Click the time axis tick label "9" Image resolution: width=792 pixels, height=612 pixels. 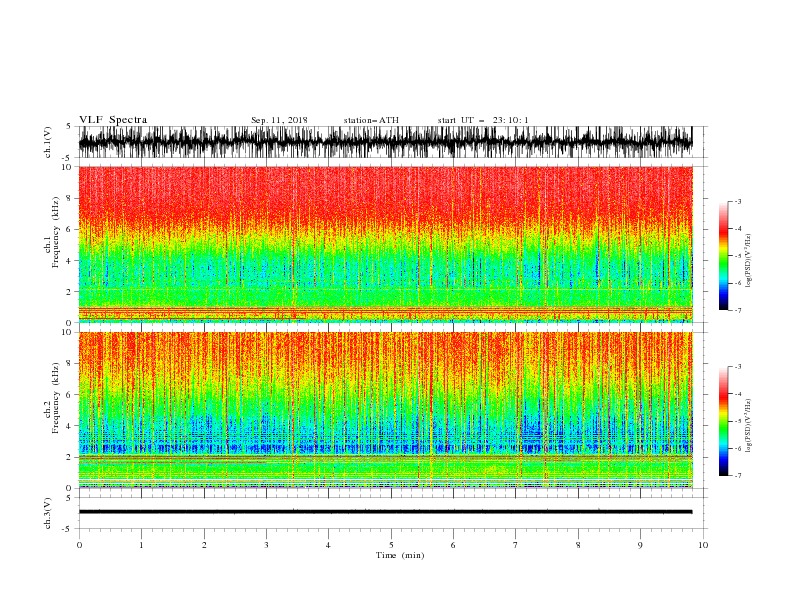click(640, 545)
